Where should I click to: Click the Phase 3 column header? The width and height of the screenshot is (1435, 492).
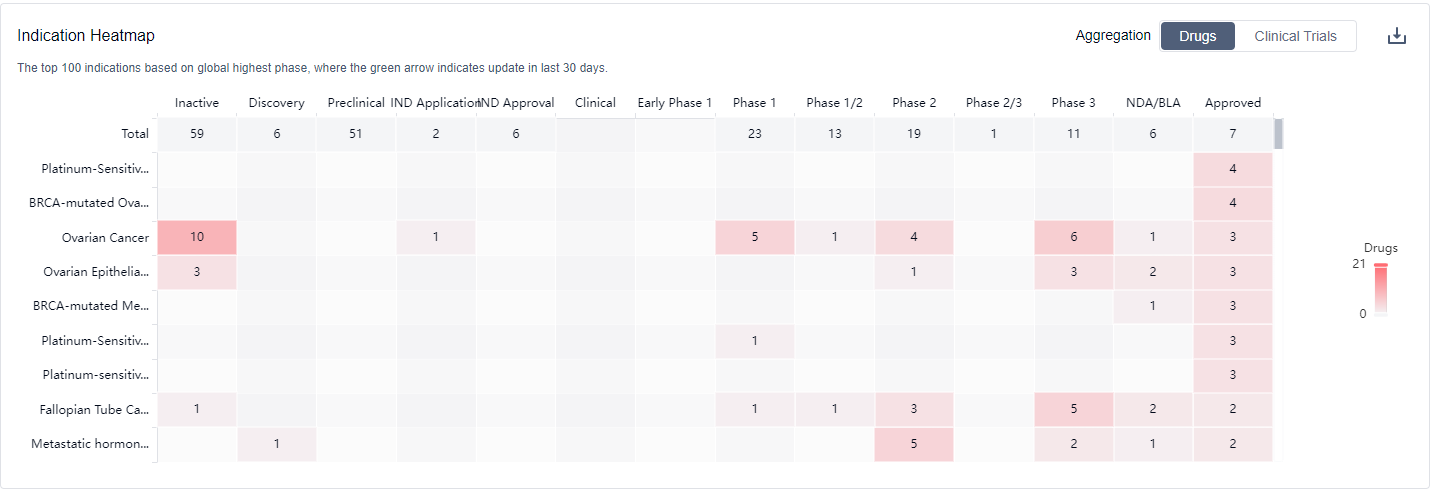pyautogui.click(x=1073, y=102)
